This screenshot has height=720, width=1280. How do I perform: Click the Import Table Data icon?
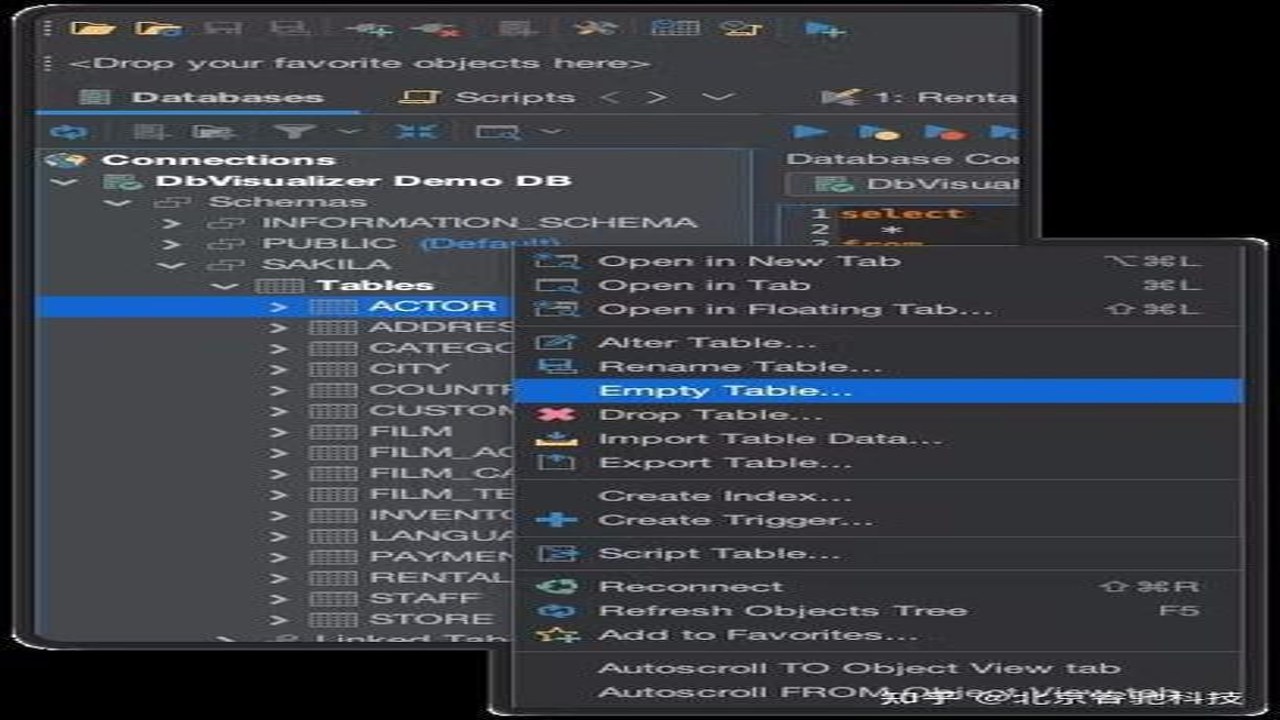click(557, 438)
